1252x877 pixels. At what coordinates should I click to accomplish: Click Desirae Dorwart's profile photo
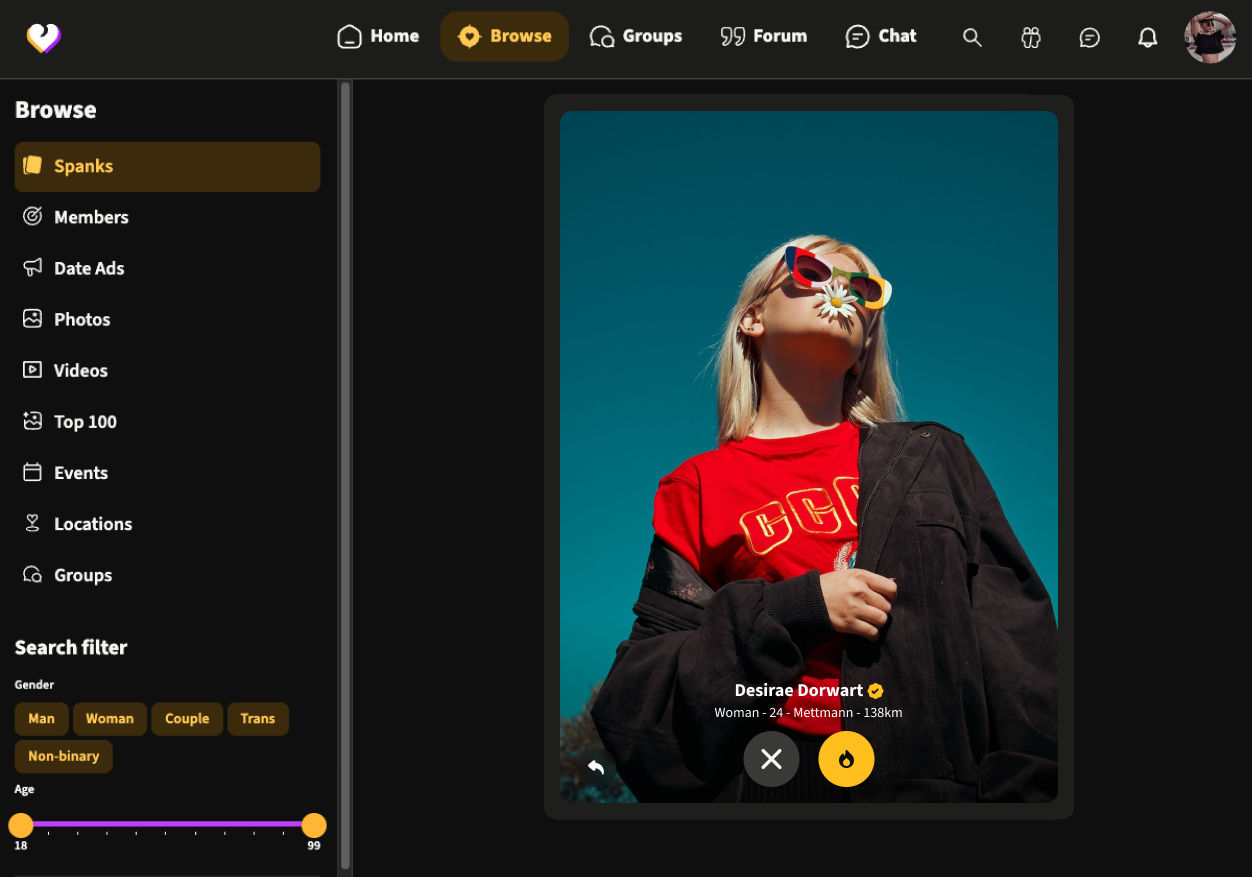tap(808, 400)
